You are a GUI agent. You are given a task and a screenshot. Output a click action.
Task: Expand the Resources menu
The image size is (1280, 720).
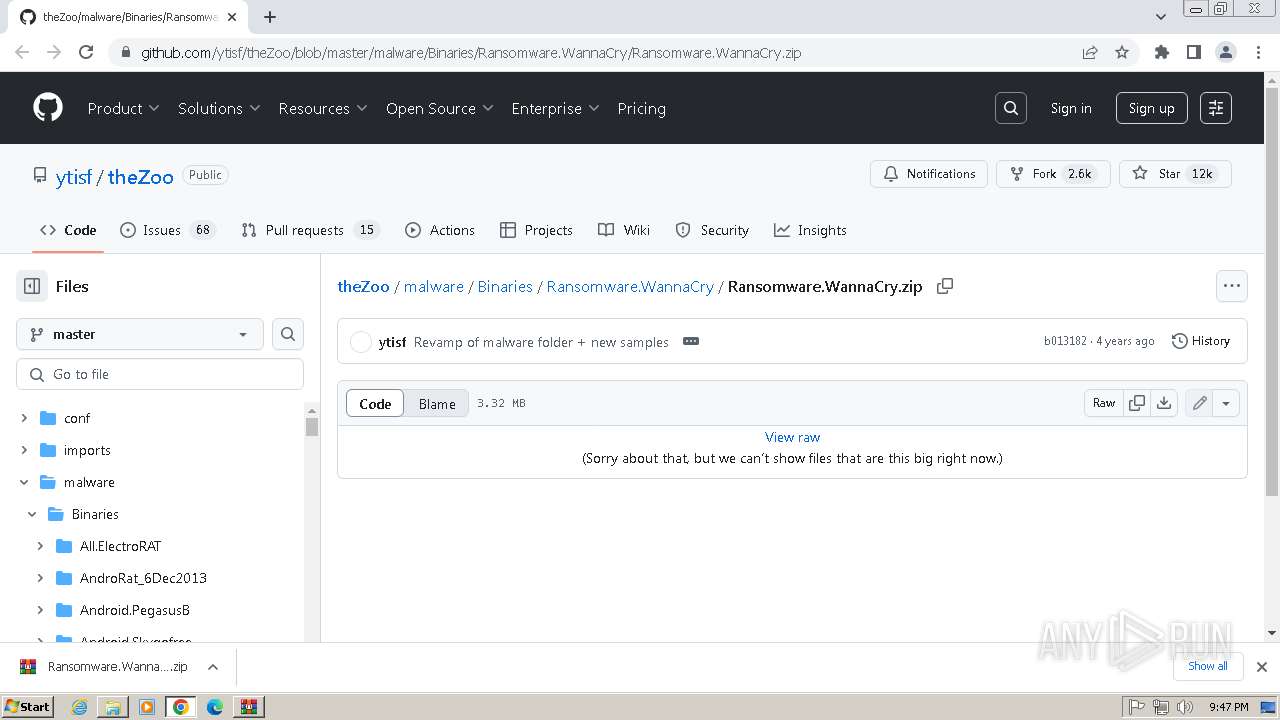323,108
